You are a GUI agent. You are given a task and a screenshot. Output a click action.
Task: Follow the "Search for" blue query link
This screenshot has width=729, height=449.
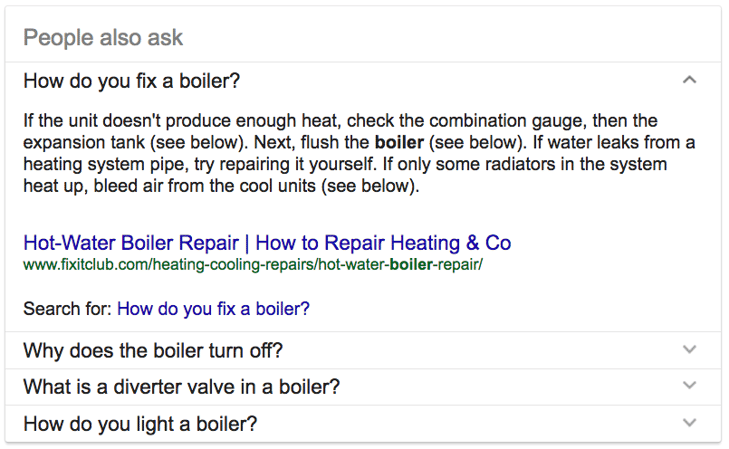coord(213,309)
